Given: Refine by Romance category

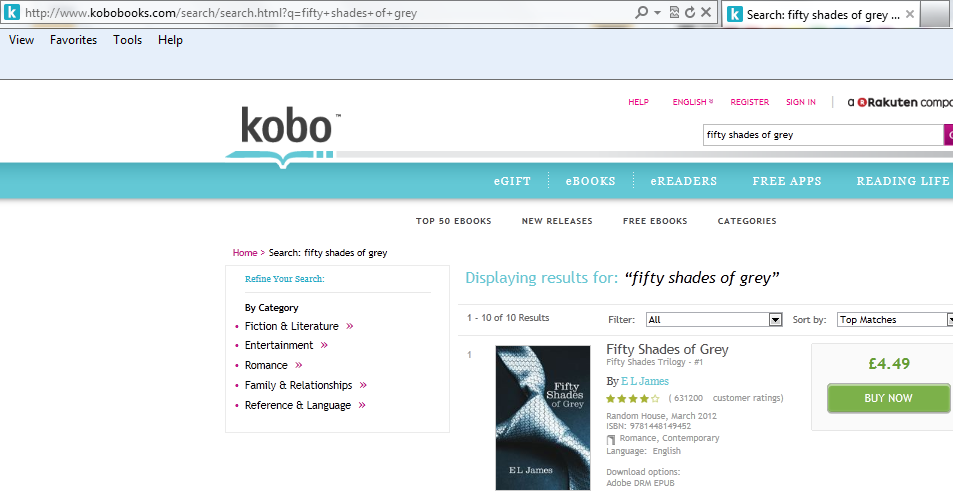Looking at the screenshot, I should click(x=266, y=365).
